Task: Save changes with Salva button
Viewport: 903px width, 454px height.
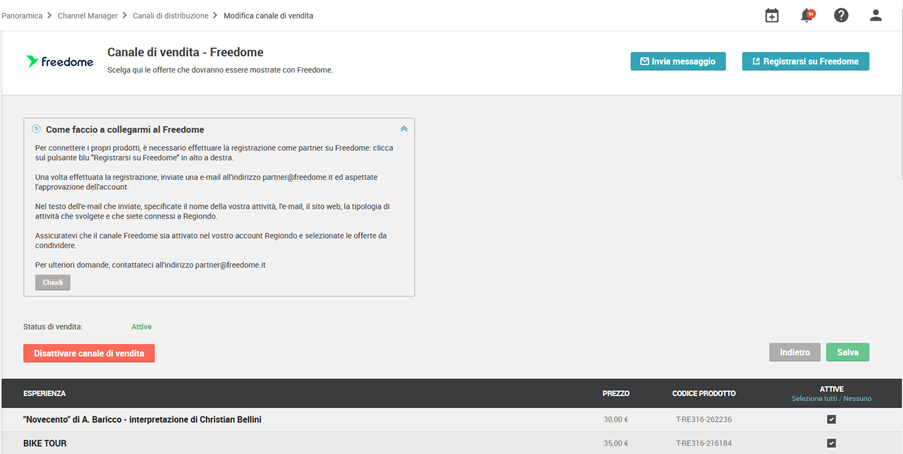Action: point(848,352)
